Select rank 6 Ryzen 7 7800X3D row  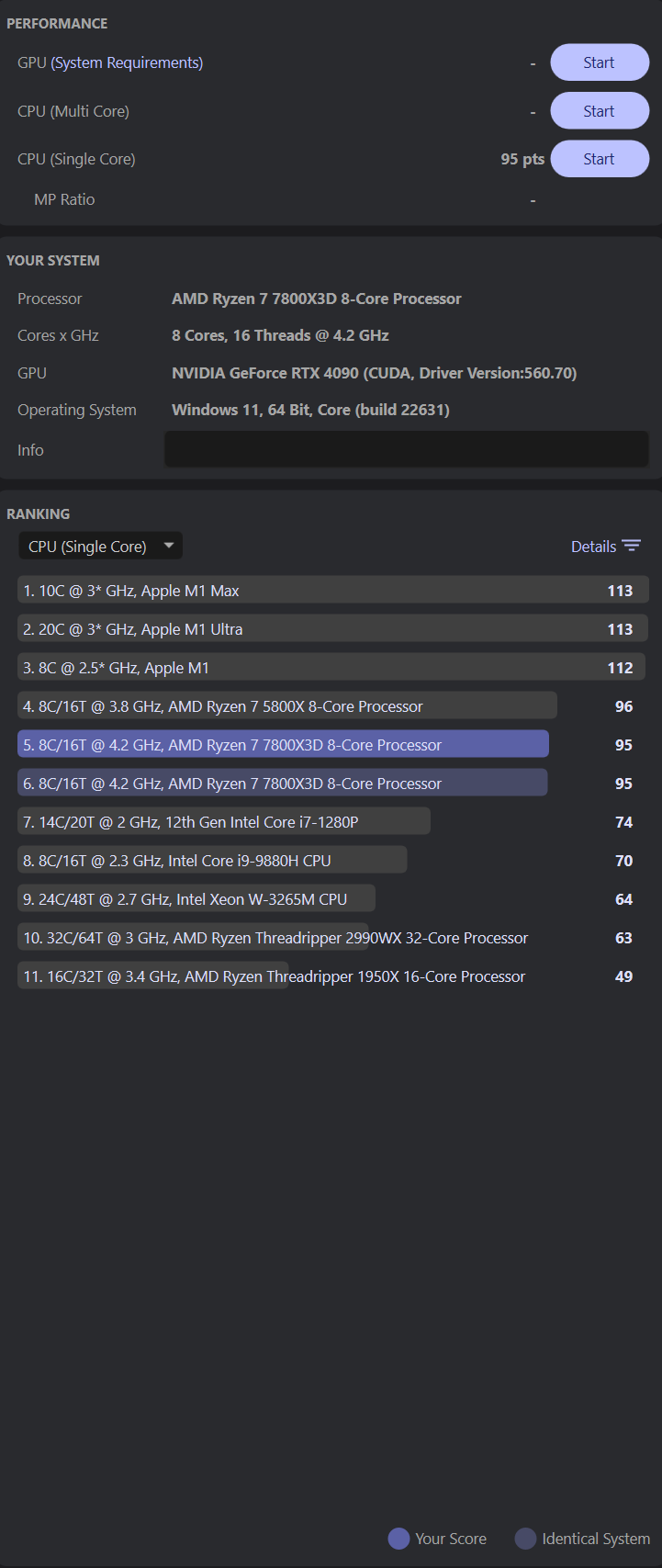point(332,784)
